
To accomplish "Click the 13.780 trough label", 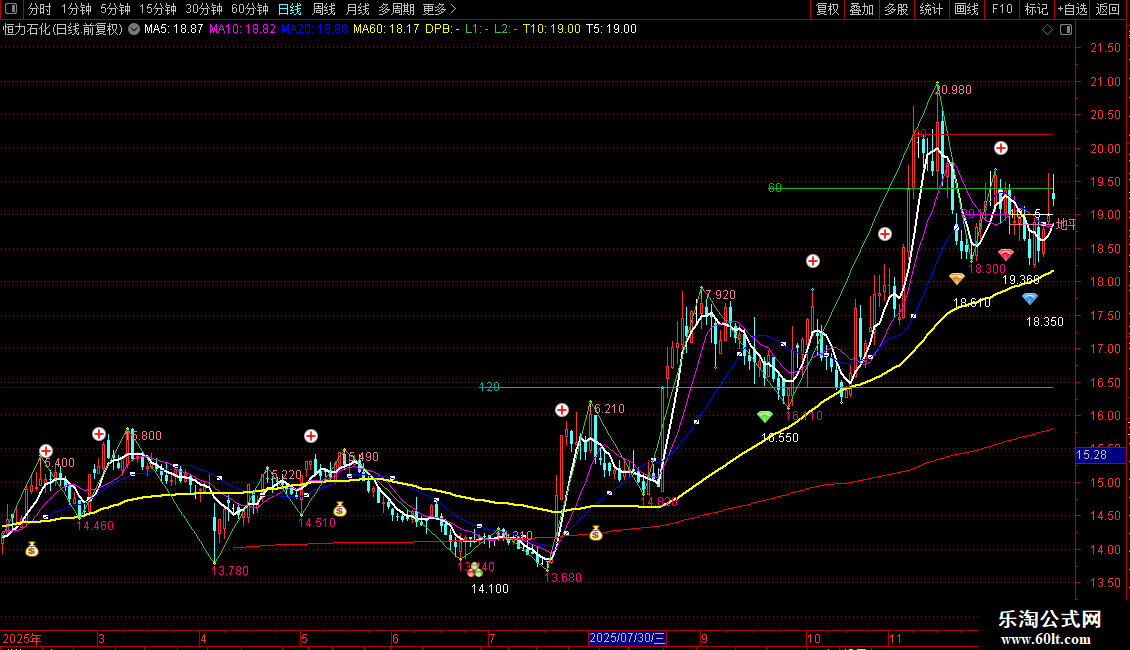I will [x=230, y=571].
